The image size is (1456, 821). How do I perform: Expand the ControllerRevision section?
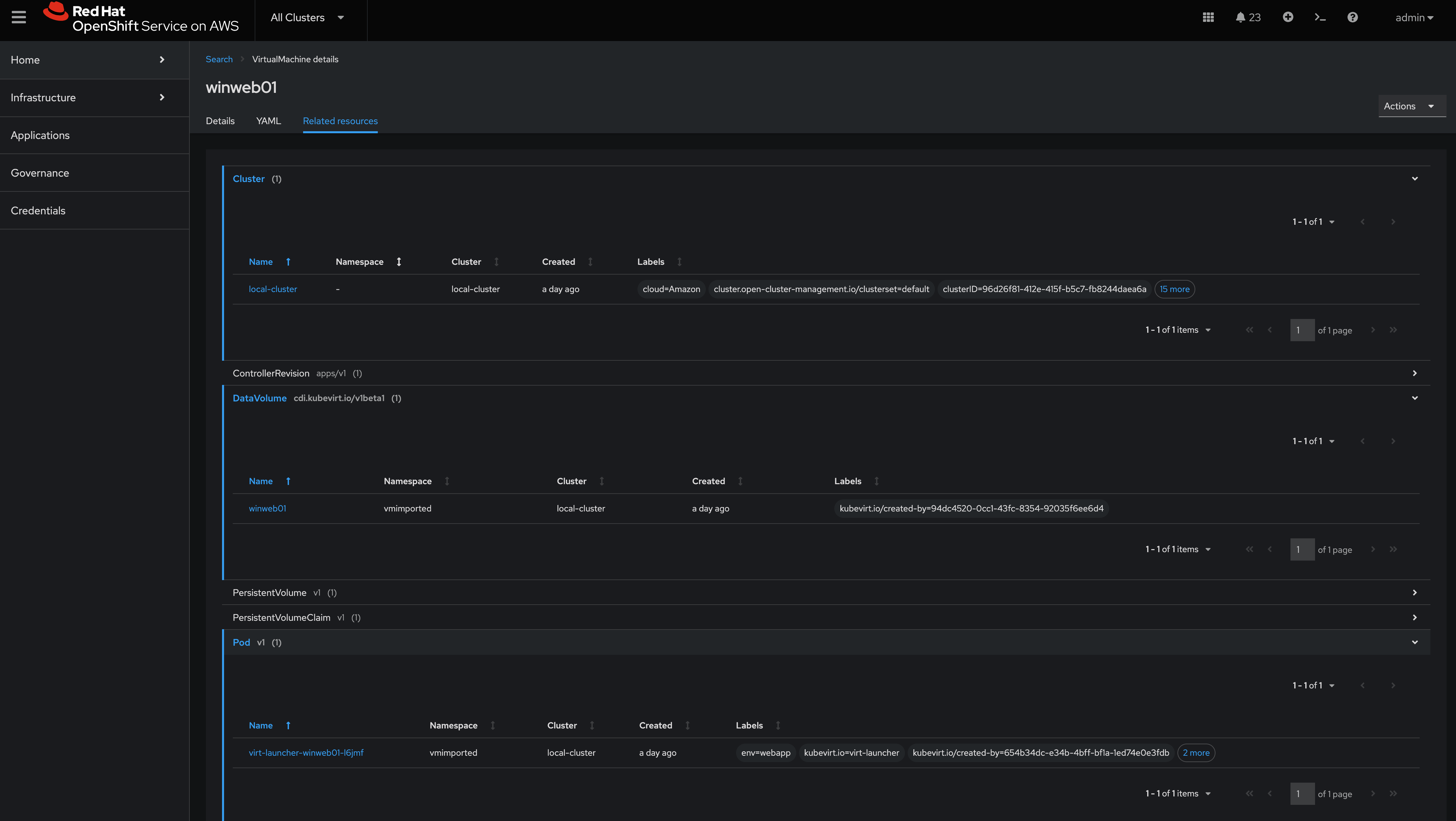[x=1415, y=373]
